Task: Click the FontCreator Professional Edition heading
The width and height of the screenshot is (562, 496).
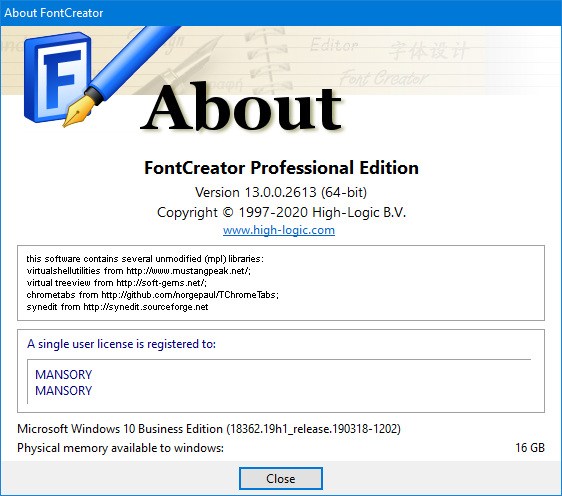Action: [281, 168]
